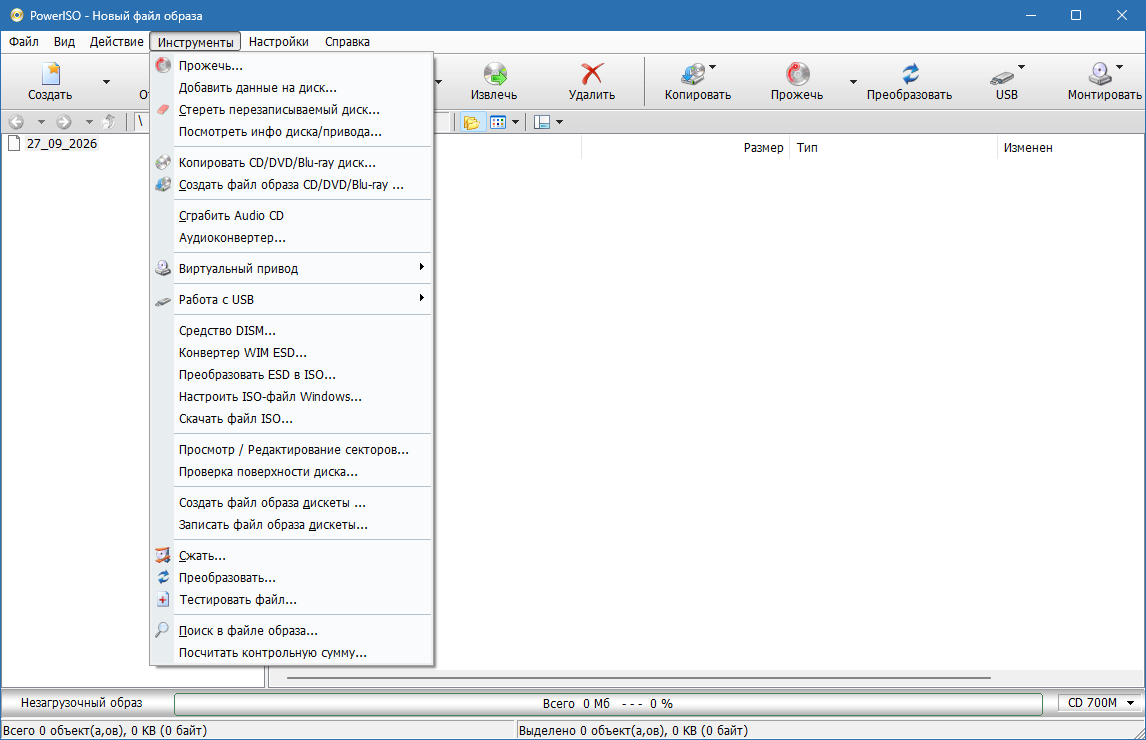Click the Копировать toolbar icon
Viewport: 1146px width, 740px height.
(x=692, y=74)
